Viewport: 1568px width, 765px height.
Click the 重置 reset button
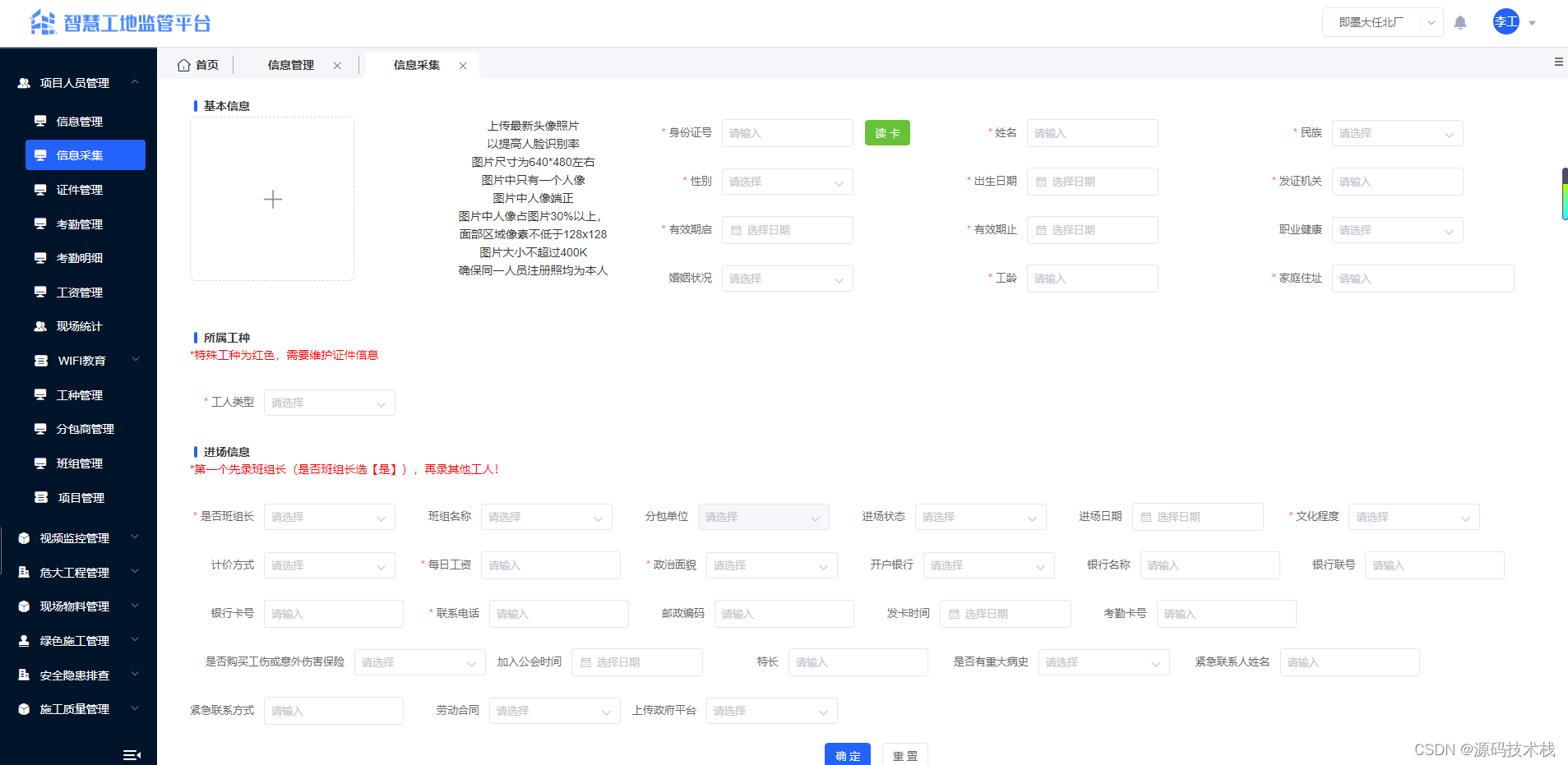pos(905,754)
